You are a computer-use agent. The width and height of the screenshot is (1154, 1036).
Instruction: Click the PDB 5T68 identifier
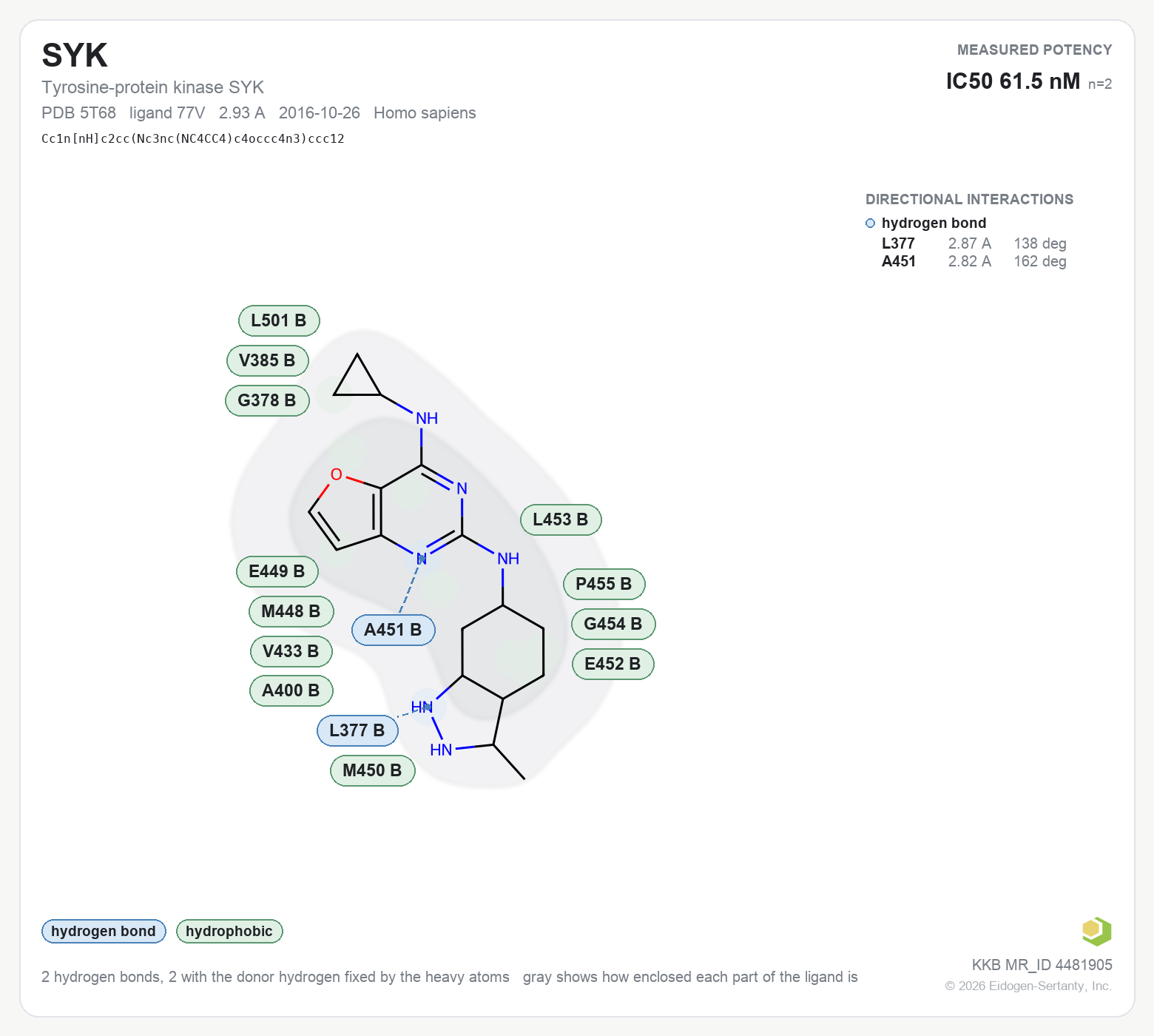pos(78,112)
